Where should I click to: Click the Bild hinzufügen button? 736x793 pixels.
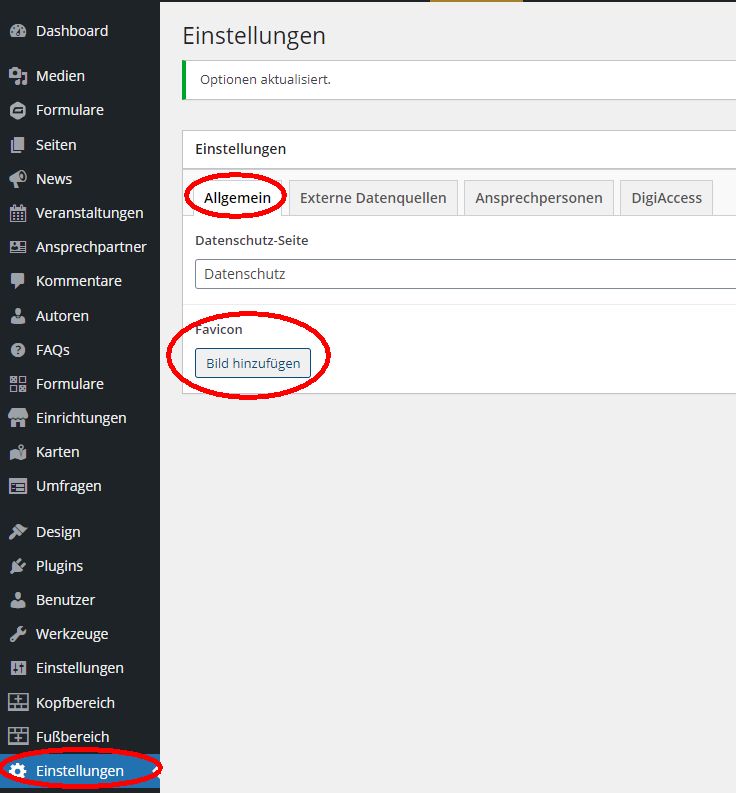click(x=253, y=363)
